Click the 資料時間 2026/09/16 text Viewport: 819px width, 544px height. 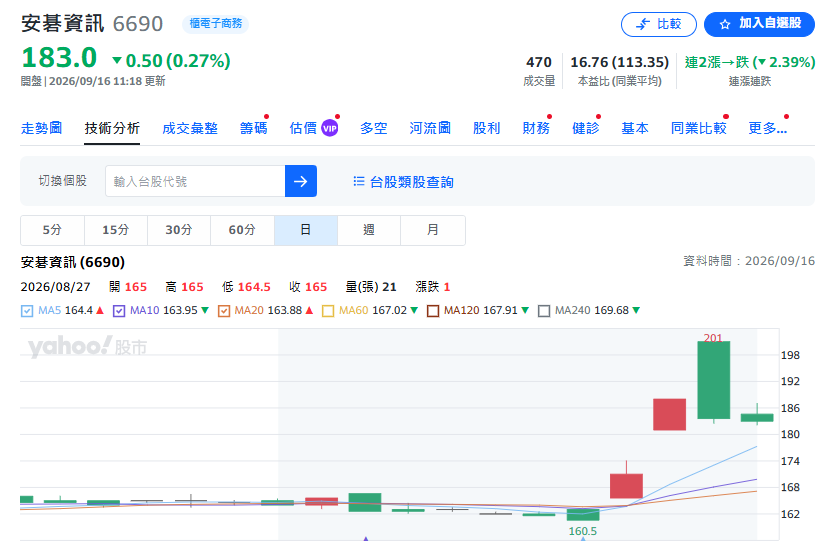point(749,261)
